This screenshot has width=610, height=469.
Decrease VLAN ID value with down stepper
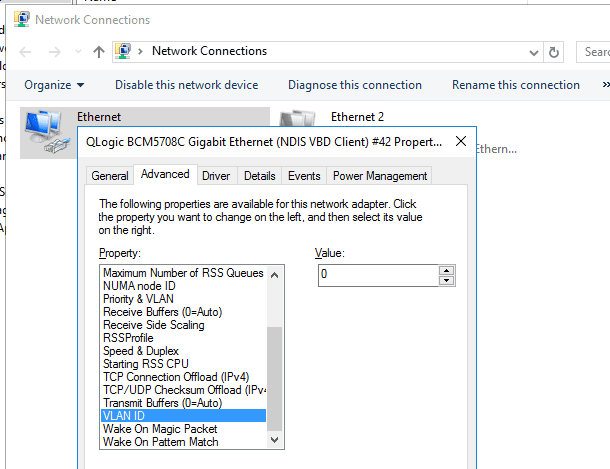[446, 280]
